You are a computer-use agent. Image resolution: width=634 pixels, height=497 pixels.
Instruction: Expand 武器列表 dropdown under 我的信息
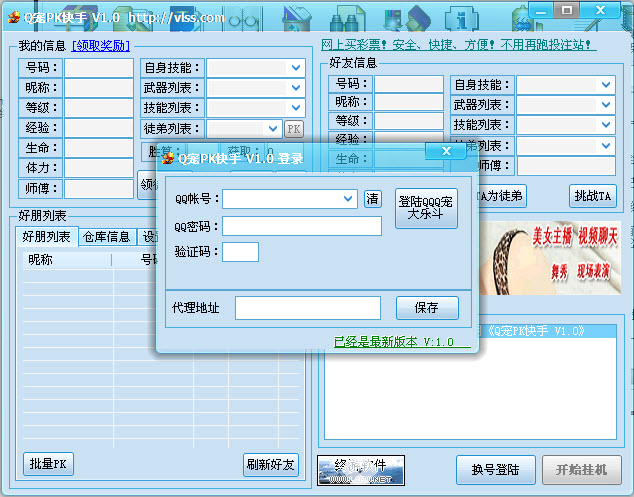pos(296,87)
